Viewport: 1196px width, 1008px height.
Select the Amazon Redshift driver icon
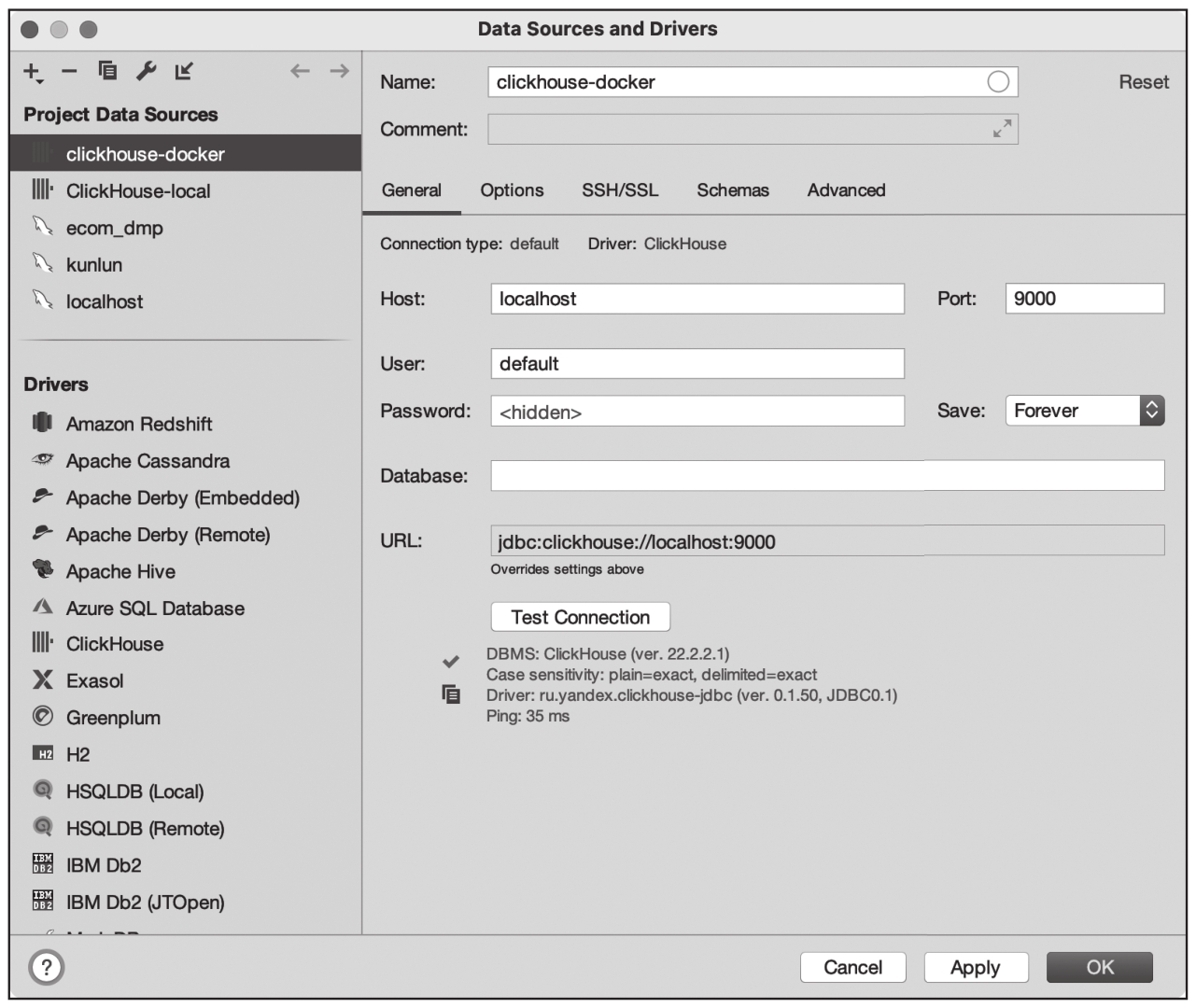point(42,423)
